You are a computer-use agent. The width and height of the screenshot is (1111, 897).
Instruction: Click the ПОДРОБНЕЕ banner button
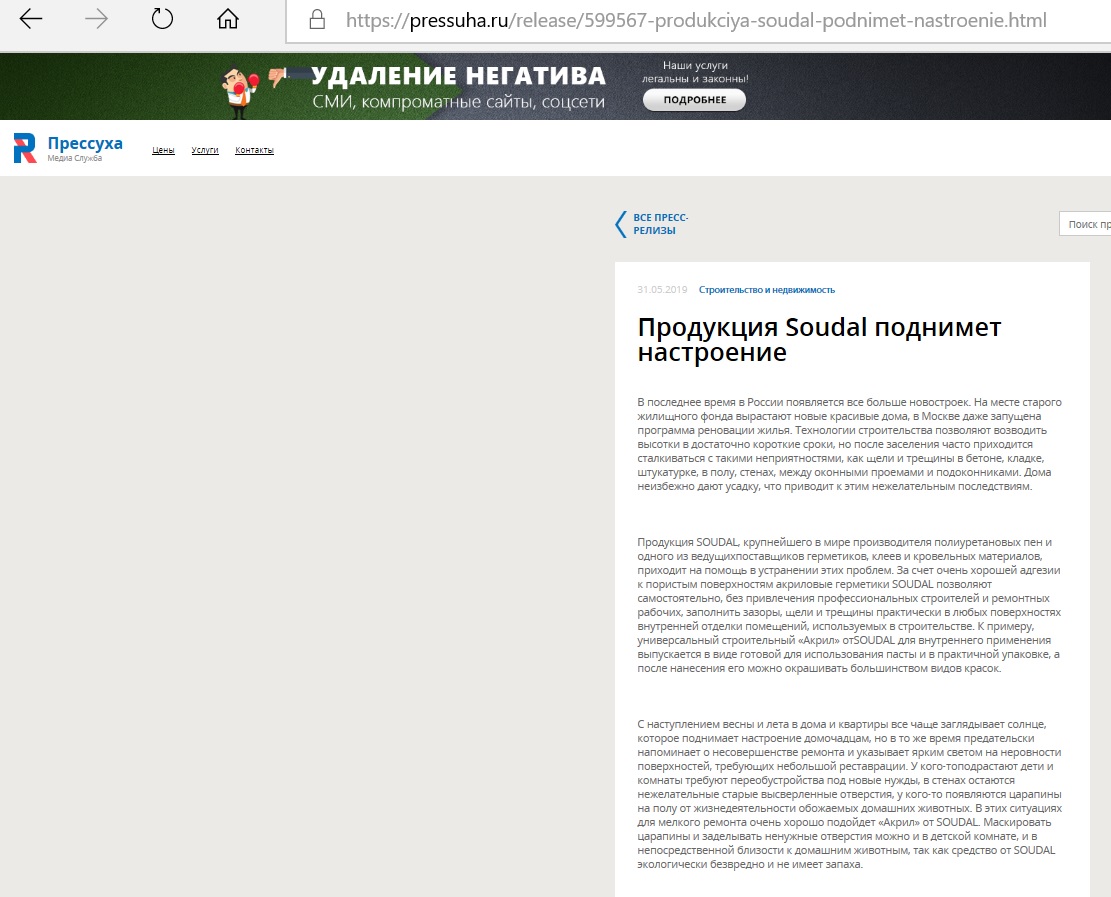pyautogui.click(x=694, y=100)
